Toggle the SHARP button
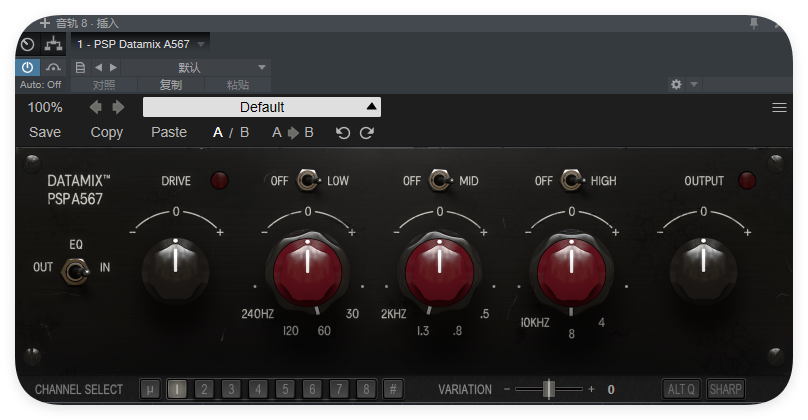This screenshot has width=808, height=420. coord(725,389)
